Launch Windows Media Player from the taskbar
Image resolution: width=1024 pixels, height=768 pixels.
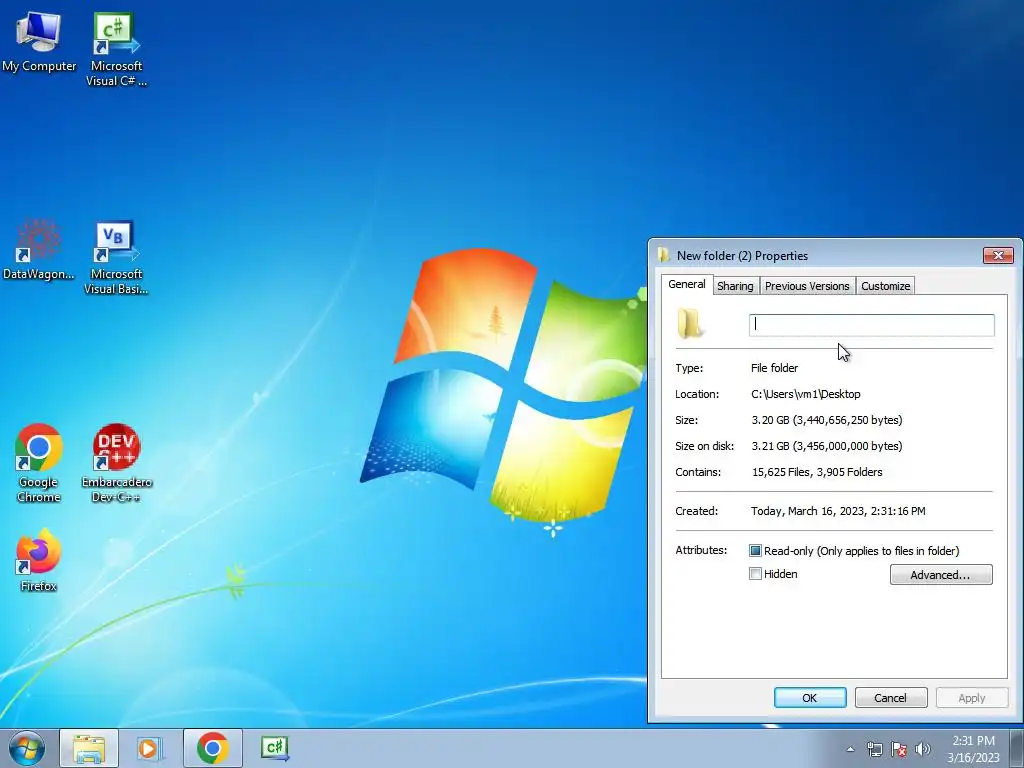tap(150, 748)
